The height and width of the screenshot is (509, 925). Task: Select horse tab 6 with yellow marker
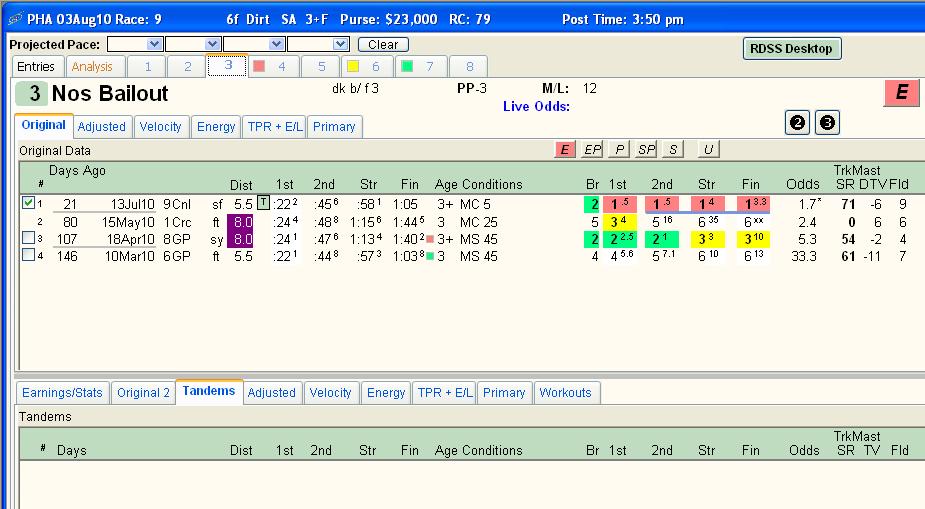coord(366,67)
